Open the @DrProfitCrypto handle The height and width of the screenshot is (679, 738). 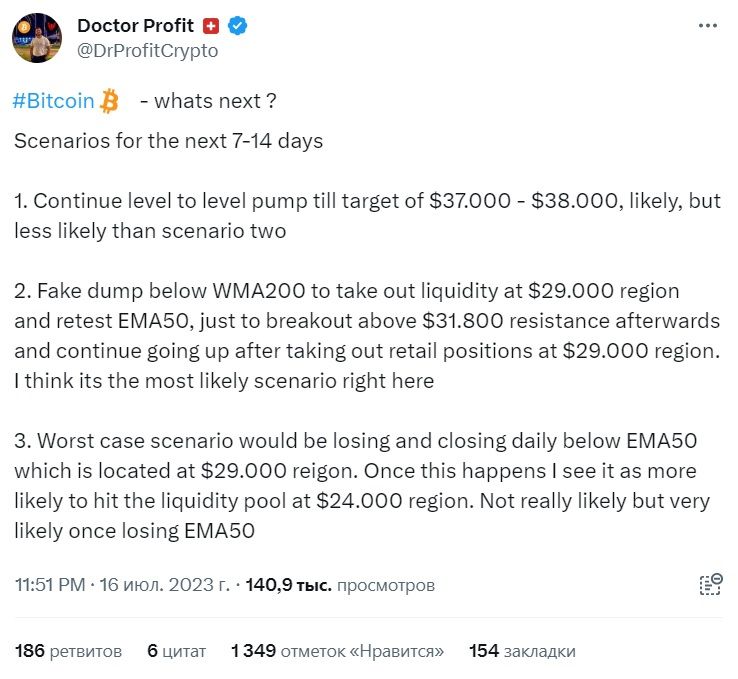pyautogui.click(x=147, y=50)
